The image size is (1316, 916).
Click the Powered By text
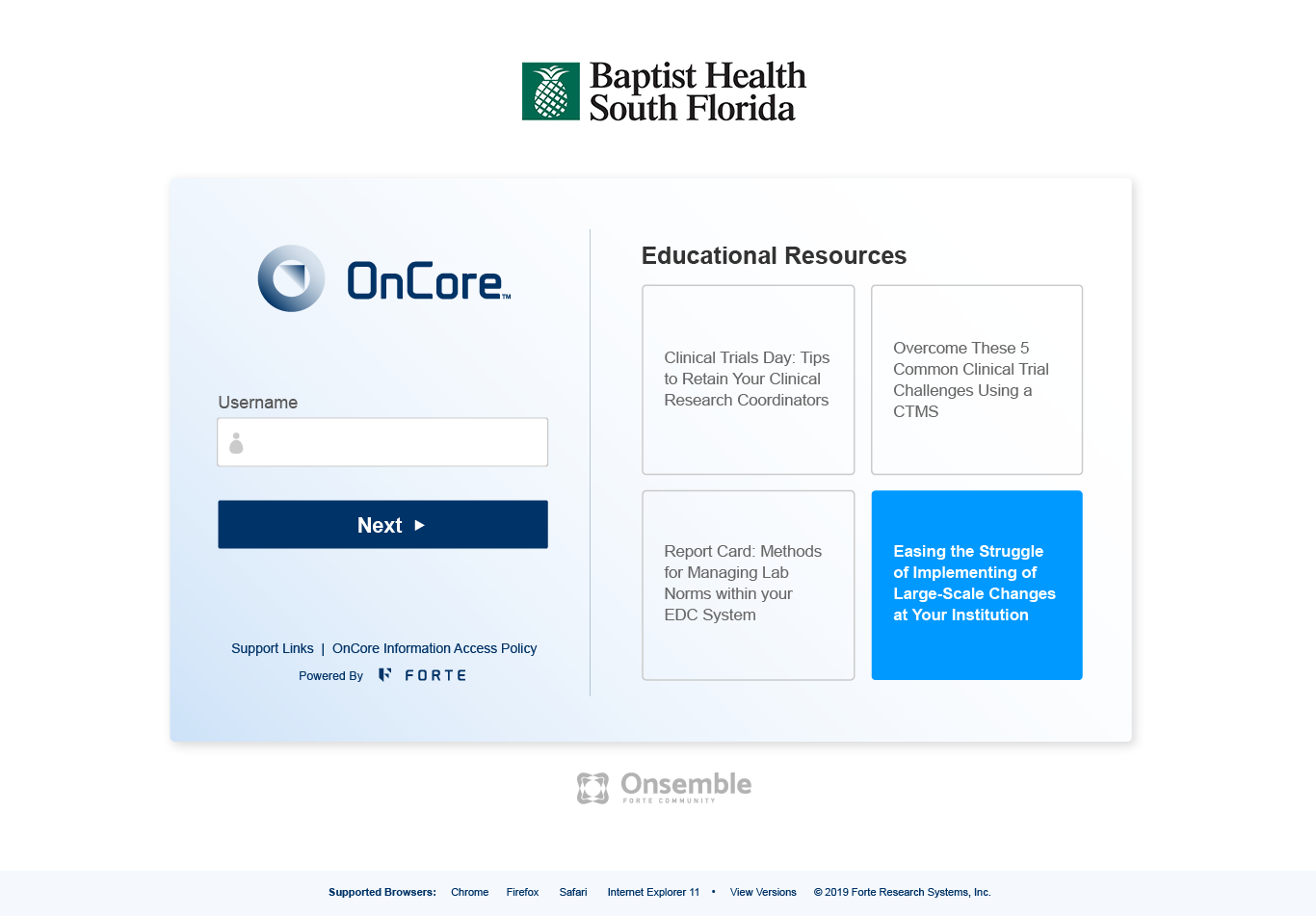(x=330, y=676)
